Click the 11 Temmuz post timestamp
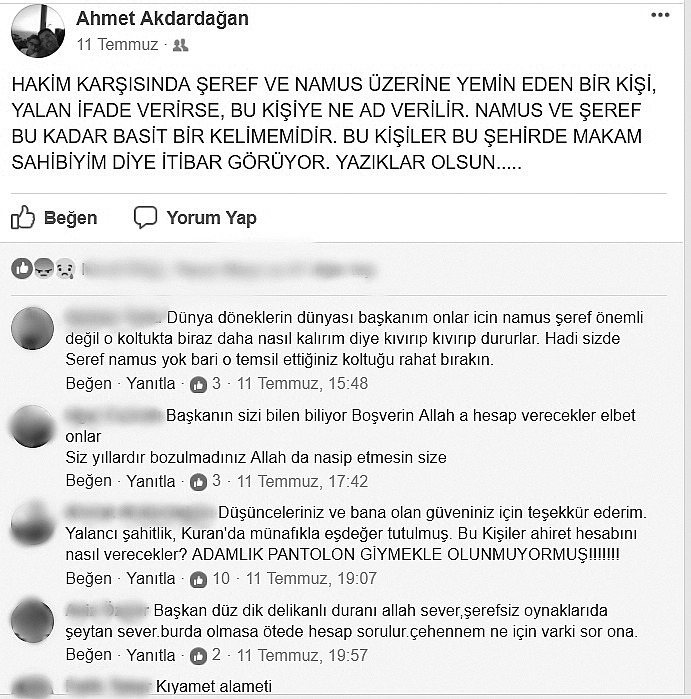The height and width of the screenshot is (699, 691). 117,45
